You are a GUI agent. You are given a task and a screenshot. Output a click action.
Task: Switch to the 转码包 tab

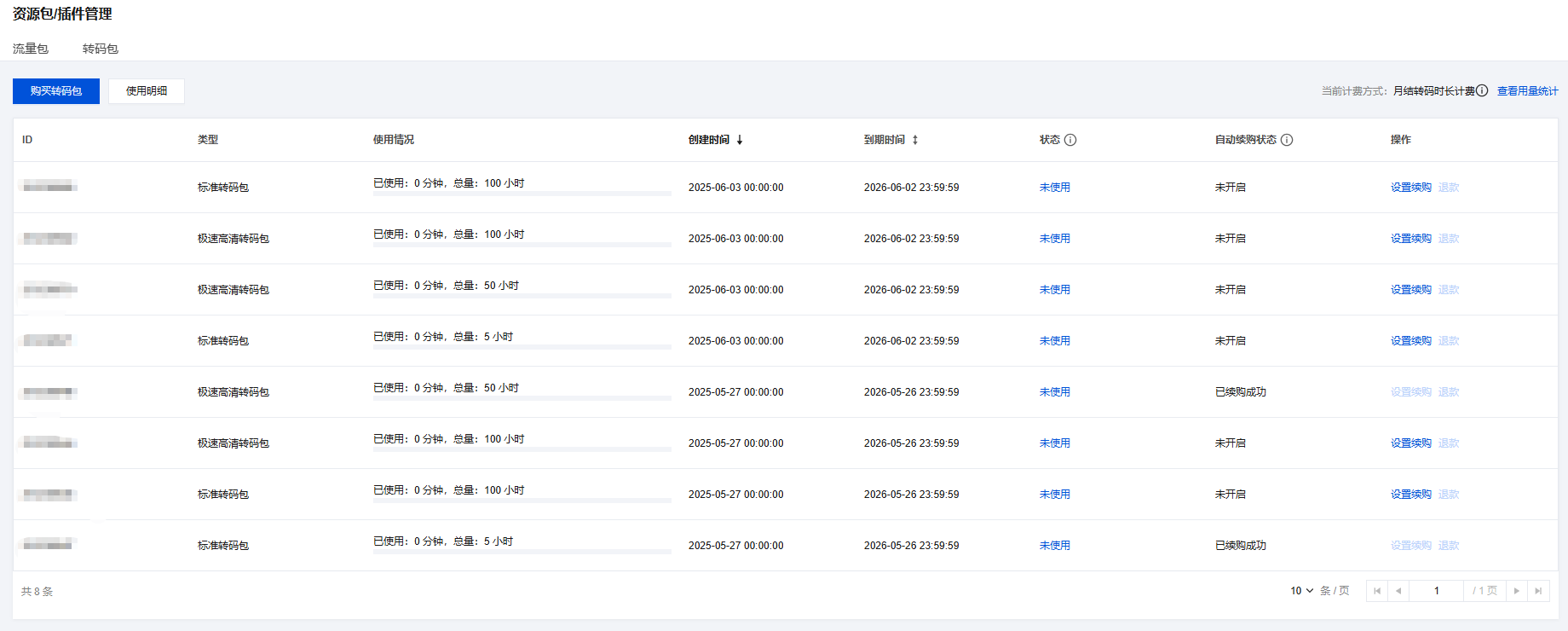click(101, 49)
